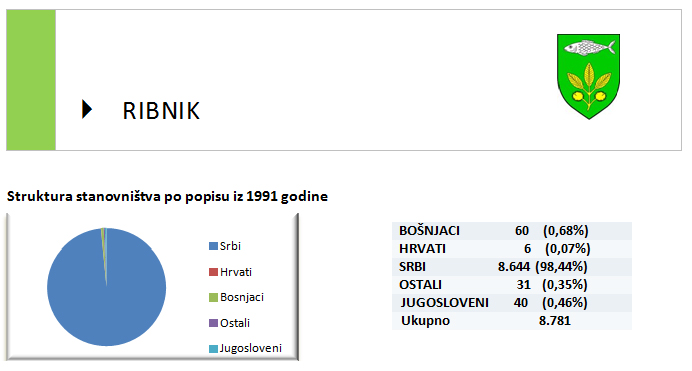The image size is (692, 371).
Task: Select the RIBNIK title text
Action: pos(161,110)
